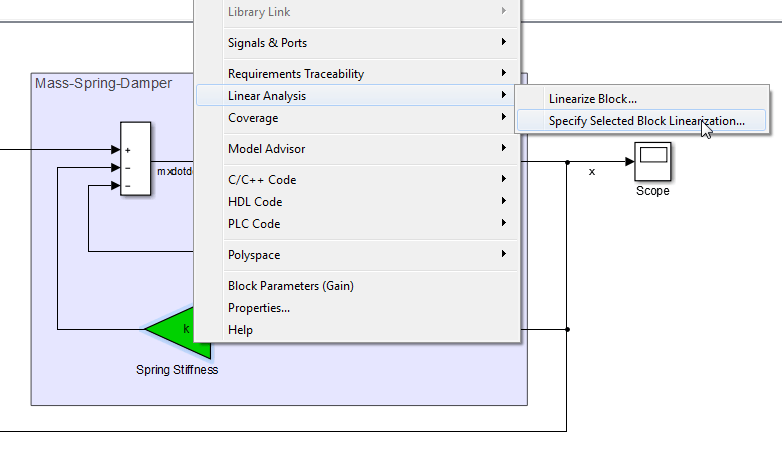Expand the Signals & Ports submenu
The width and height of the screenshot is (782, 464).
click(268, 43)
